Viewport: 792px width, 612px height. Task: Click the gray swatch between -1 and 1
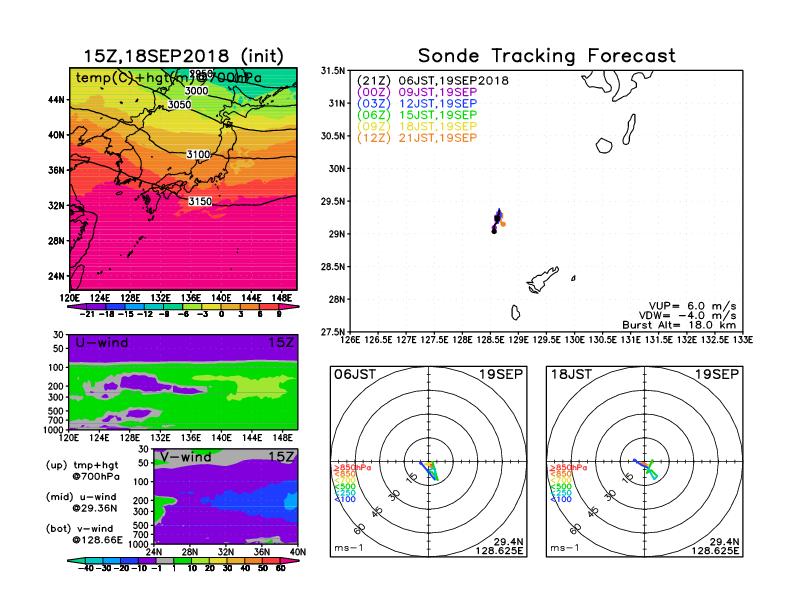point(164,561)
